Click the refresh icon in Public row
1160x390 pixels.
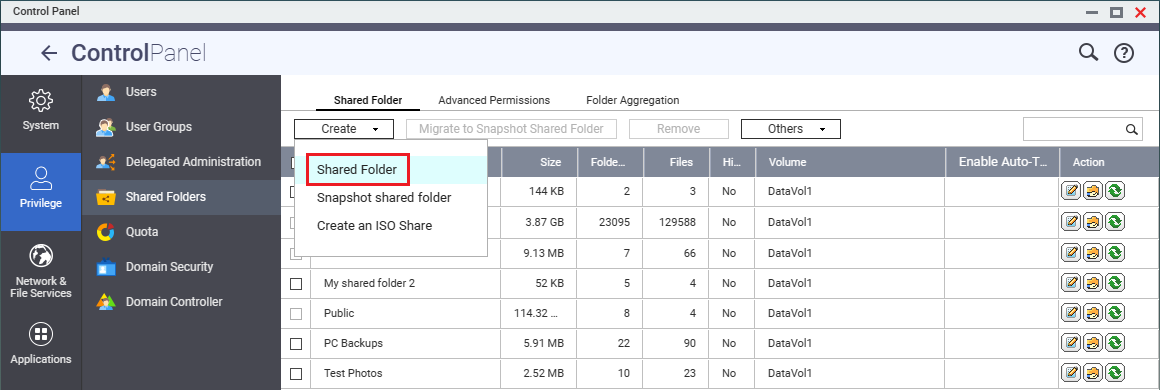coord(1115,312)
